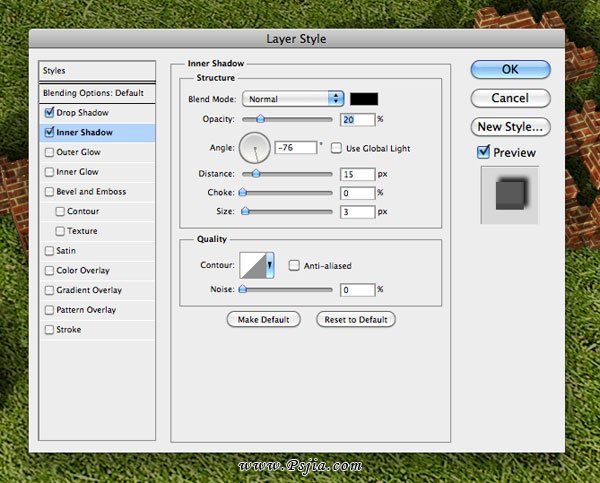Open the Blend Mode dropdown
600x483 pixels.
(x=293, y=99)
